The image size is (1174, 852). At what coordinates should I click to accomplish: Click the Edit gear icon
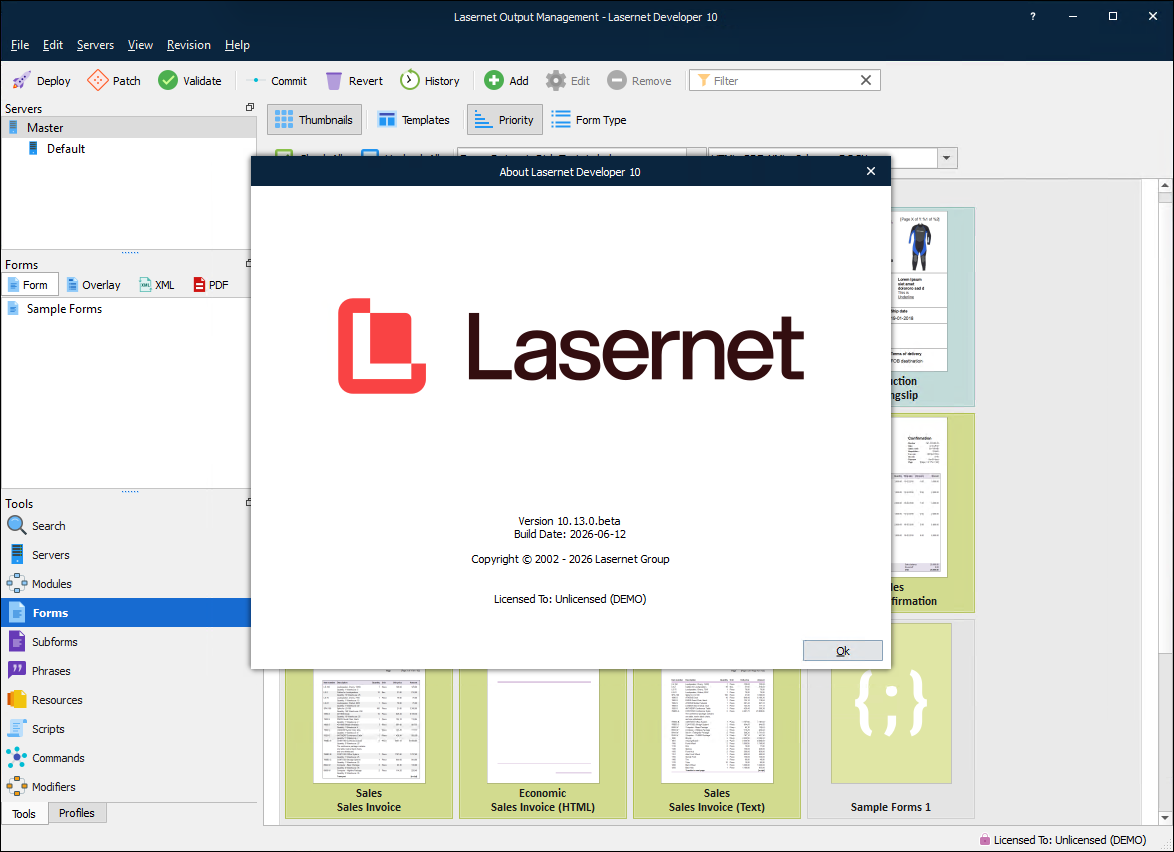point(556,80)
